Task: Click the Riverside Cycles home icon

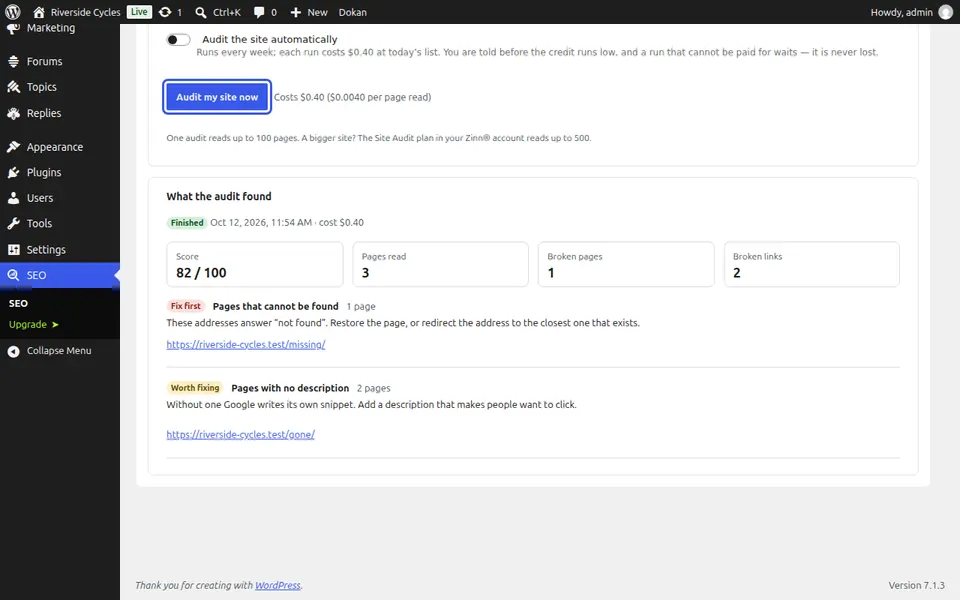Action: [39, 12]
